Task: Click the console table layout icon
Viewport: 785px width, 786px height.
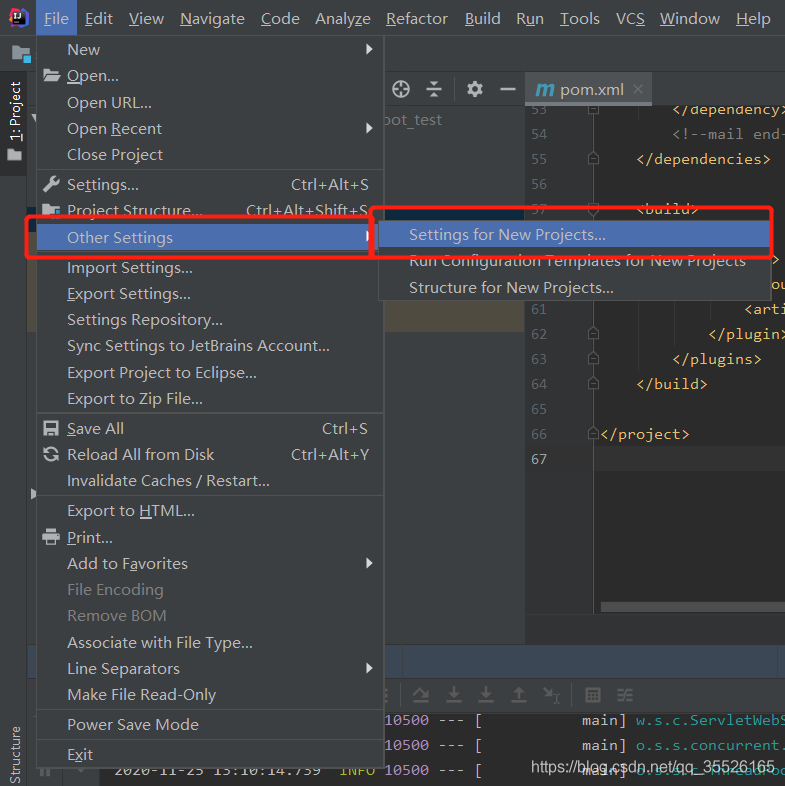Action: (x=593, y=695)
